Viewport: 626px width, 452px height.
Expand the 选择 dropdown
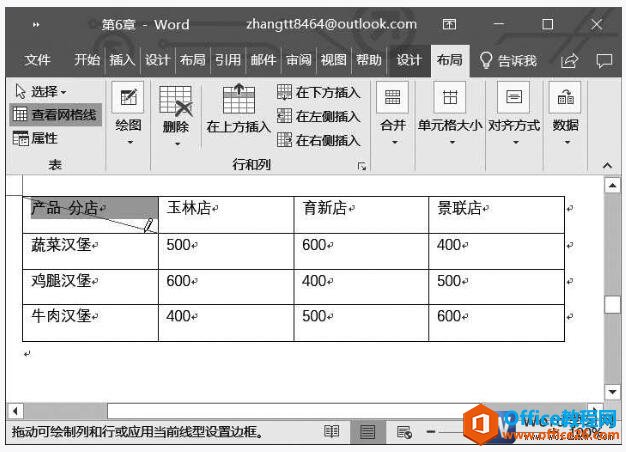coord(40,91)
